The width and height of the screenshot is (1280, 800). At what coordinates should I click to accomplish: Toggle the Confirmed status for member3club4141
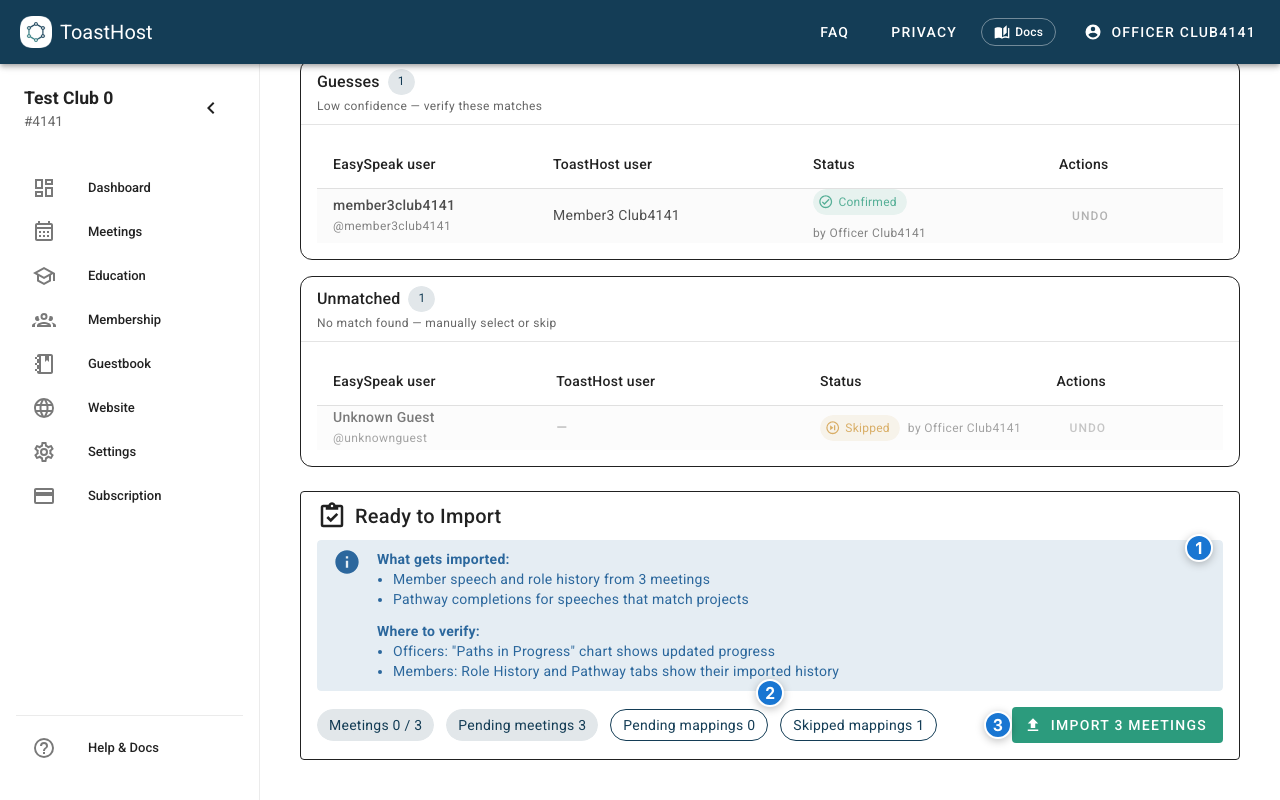(859, 202)
